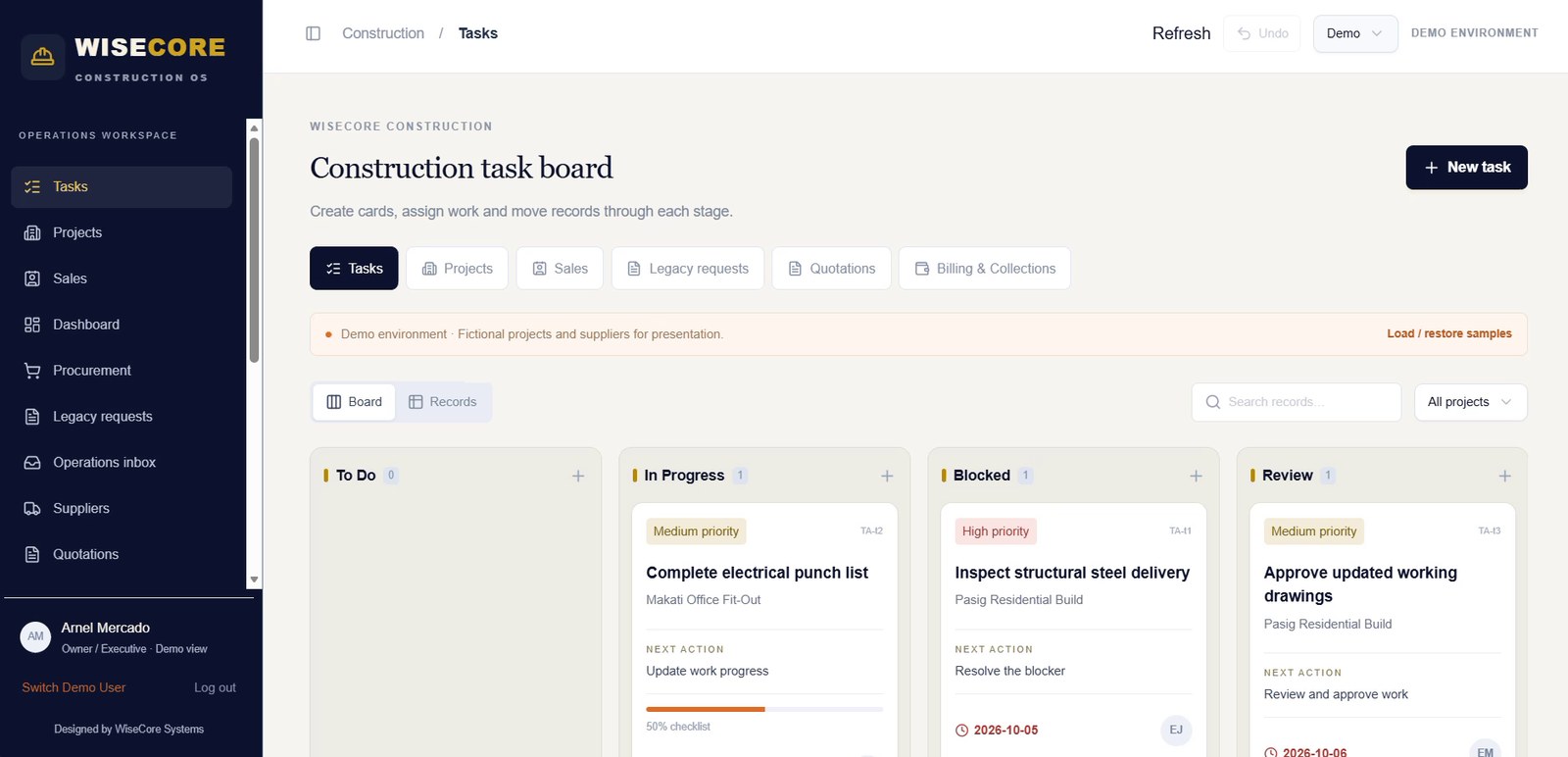Select the Sales tab
Screen dimensions: 1568x757
[560, 269]
